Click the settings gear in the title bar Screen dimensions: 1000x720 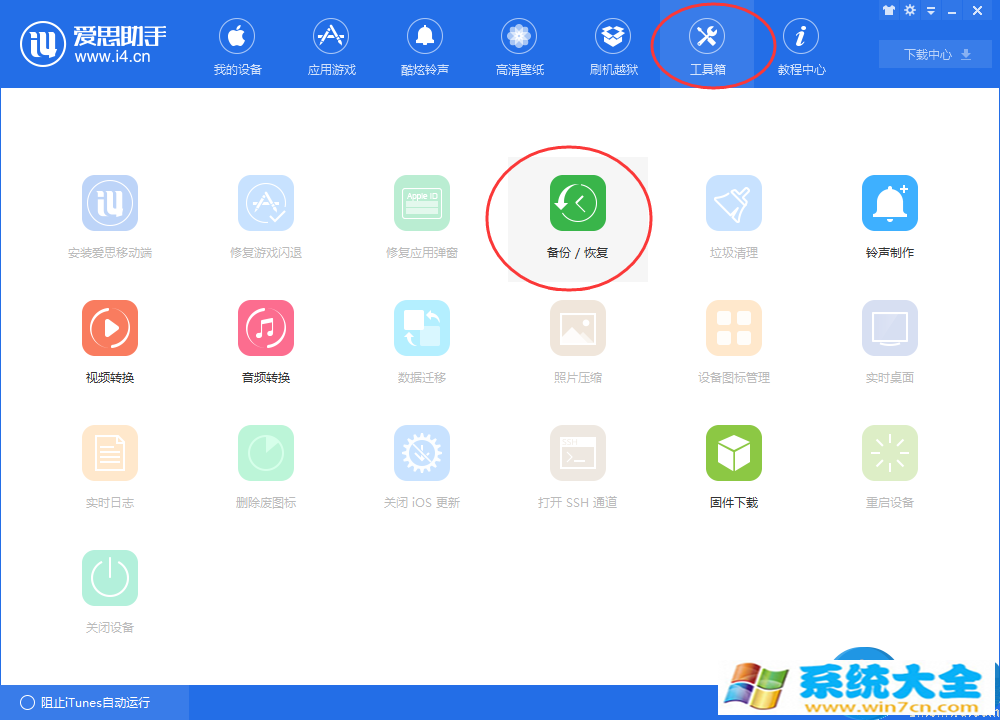(x=909, y=10)
